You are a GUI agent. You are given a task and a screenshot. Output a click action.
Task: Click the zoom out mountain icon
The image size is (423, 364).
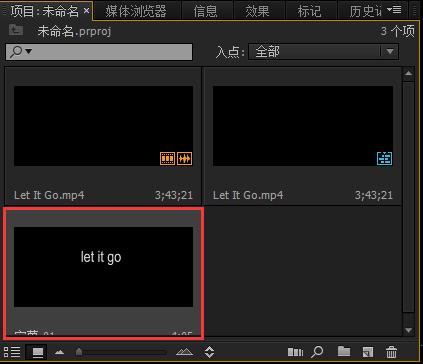[59, 352]
